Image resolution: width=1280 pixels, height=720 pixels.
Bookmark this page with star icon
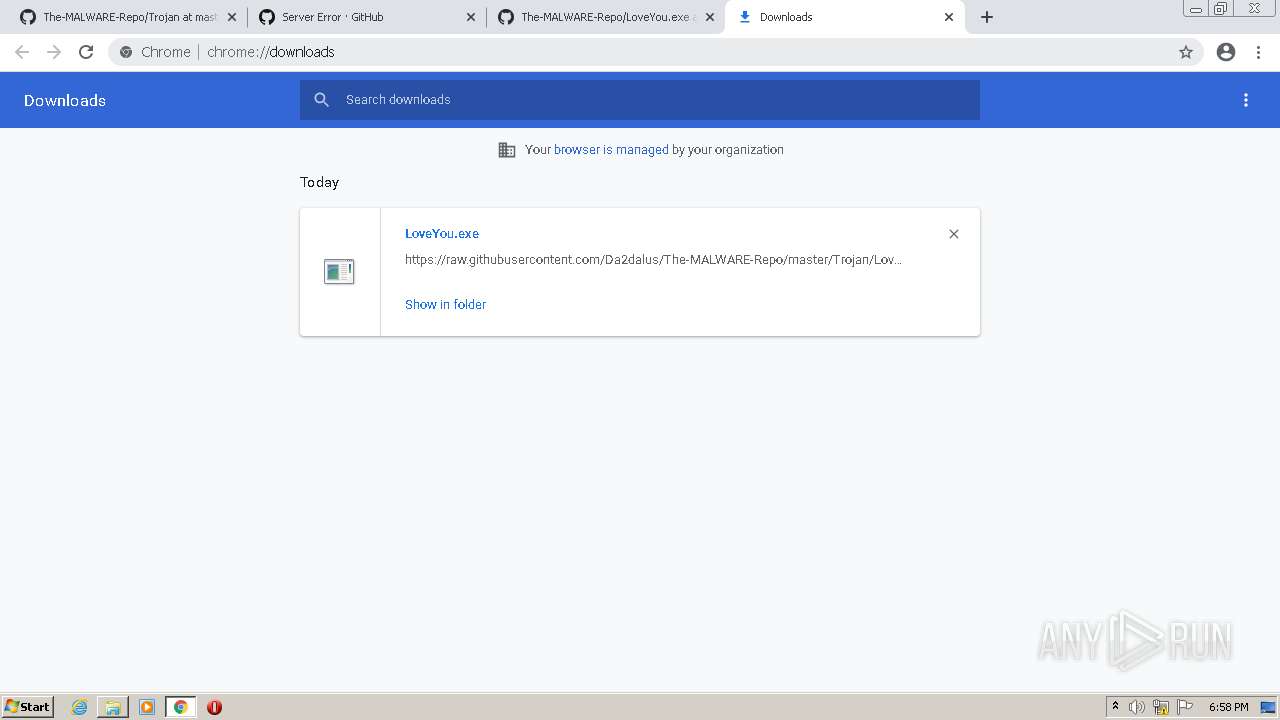click(1186, 52)
